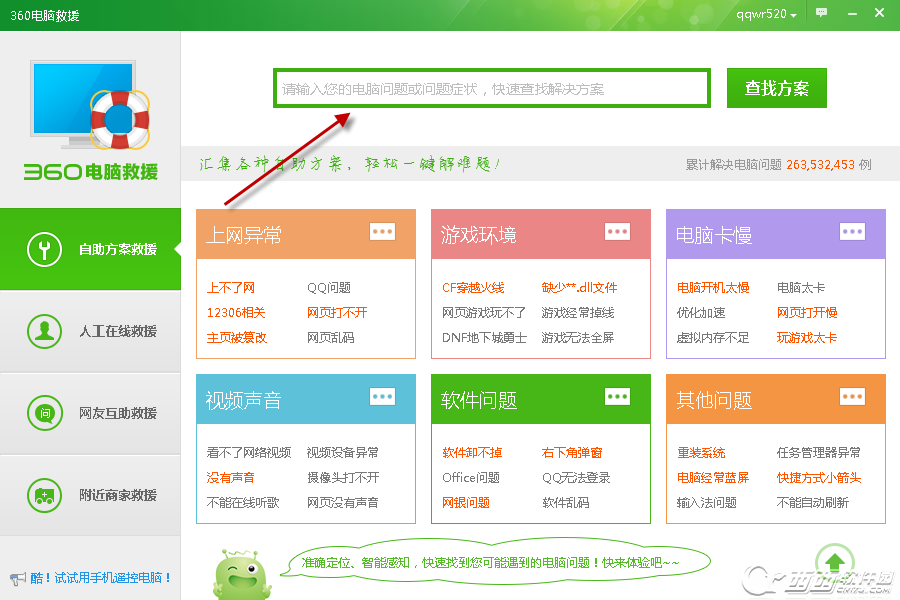This screenshot has width=900, height=600.
Task: Open the 游戏经常掉线 link
Action: (578, 313)
